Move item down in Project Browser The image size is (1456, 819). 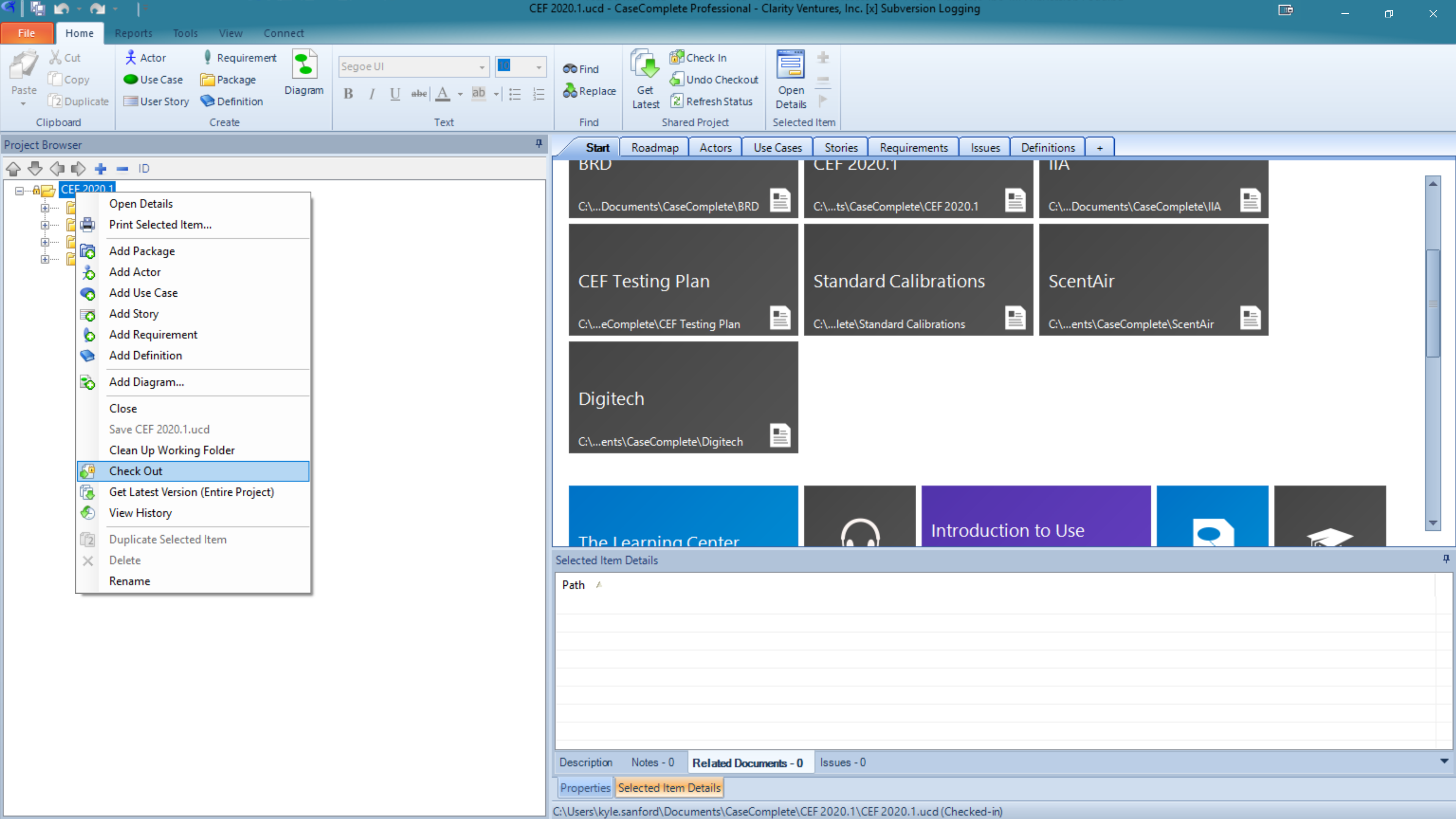click(x=35, y=168)
